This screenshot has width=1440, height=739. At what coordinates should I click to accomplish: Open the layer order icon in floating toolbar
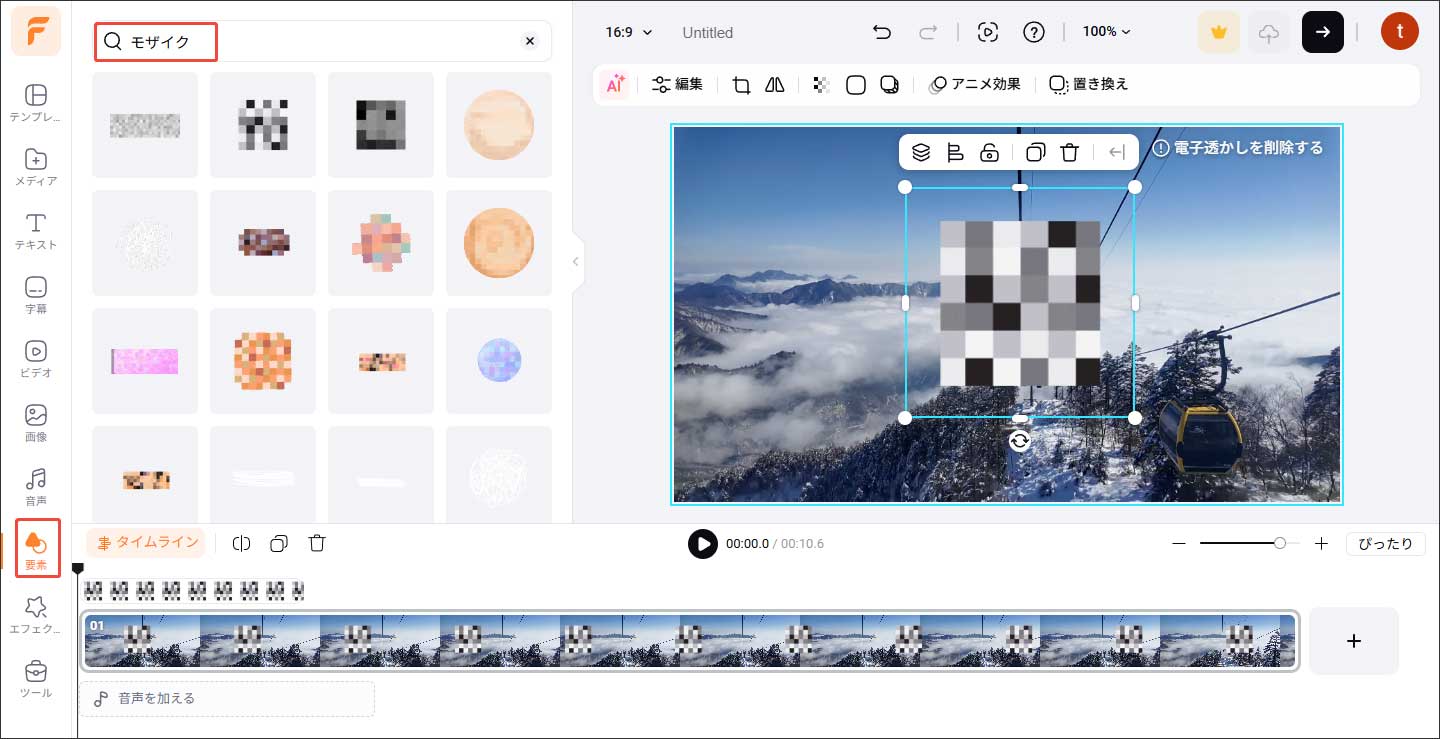click(x=922, y=152)
